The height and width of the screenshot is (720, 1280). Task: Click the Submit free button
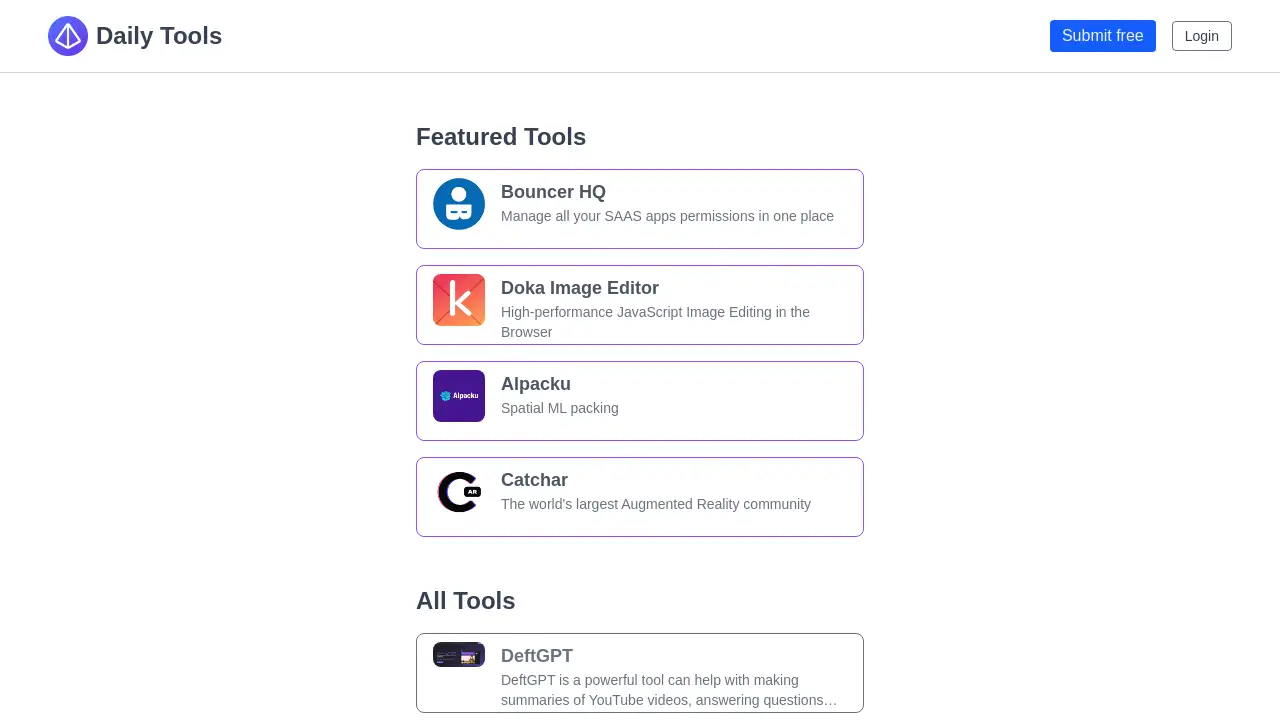1102,36
